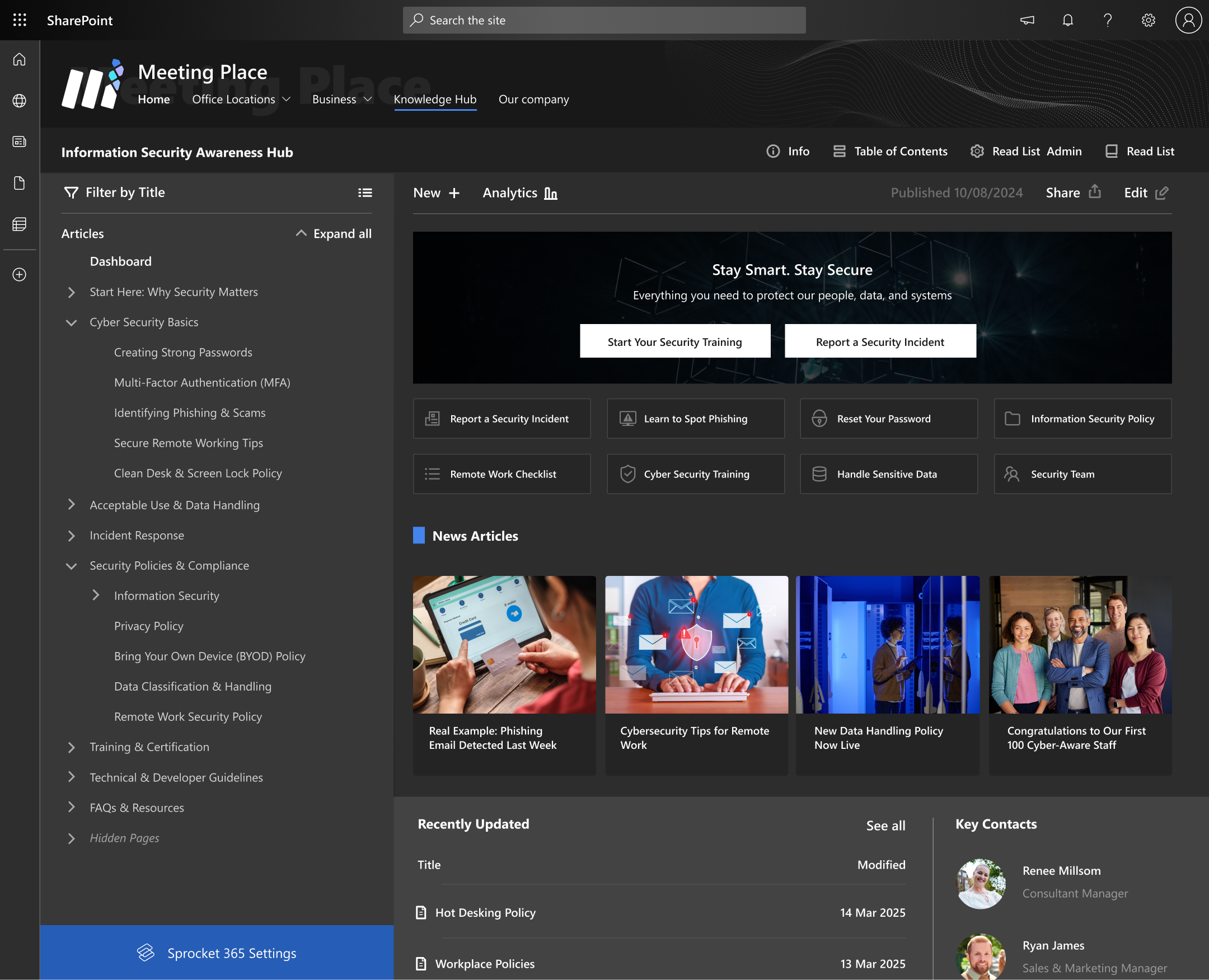Open the app launcher waffle icon

point(20,20)
